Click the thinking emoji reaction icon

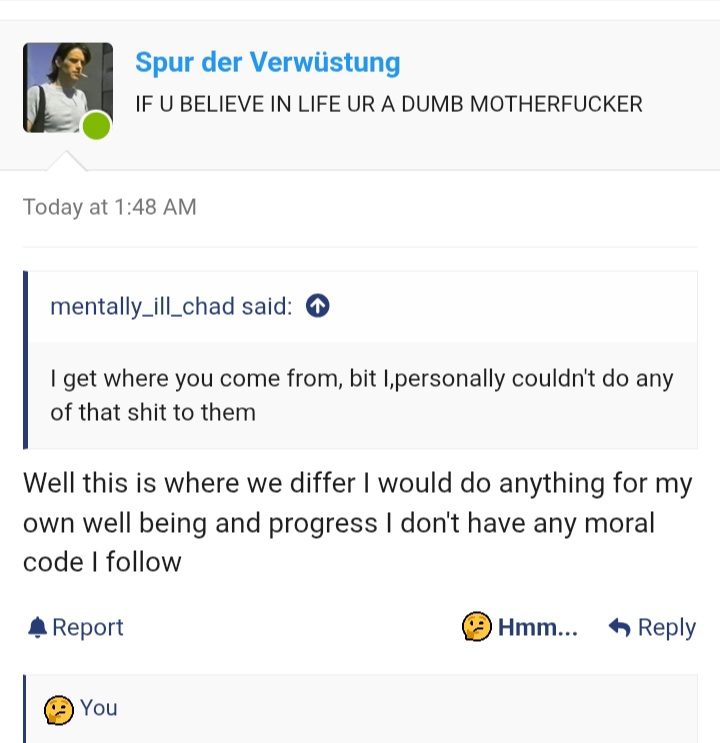[476, 626]
